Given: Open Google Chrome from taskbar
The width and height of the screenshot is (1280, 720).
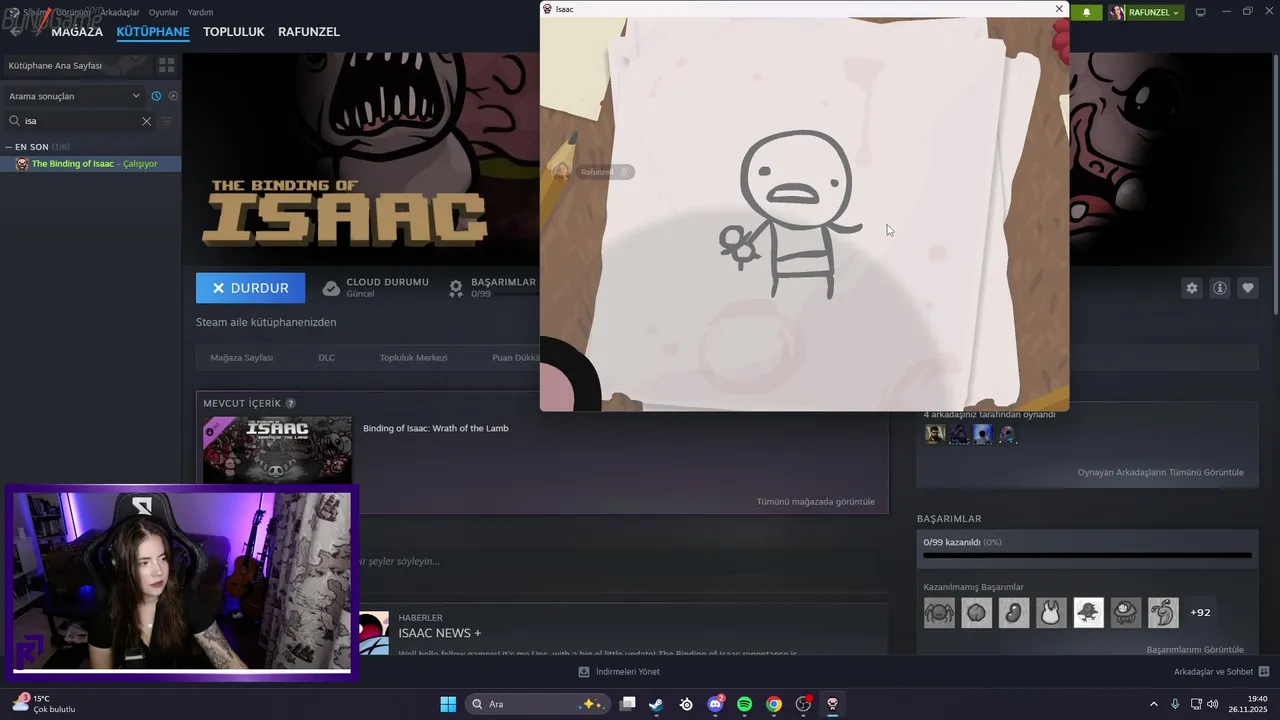Looking at the screenshot, I should tap(774, 704).
